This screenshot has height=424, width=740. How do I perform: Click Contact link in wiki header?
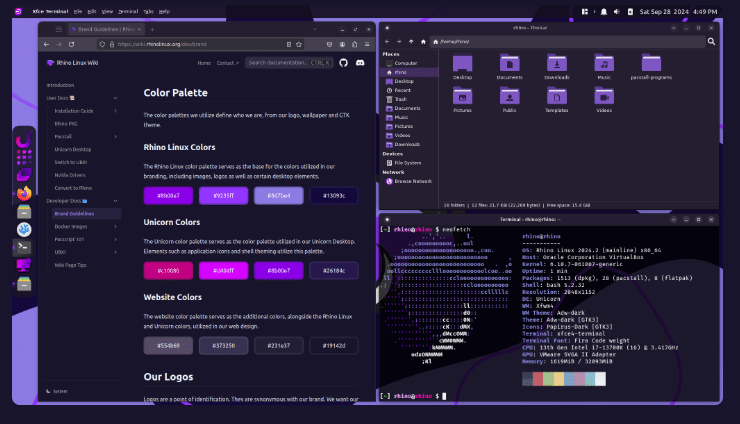pyautogui.click(x=227, y=63)
